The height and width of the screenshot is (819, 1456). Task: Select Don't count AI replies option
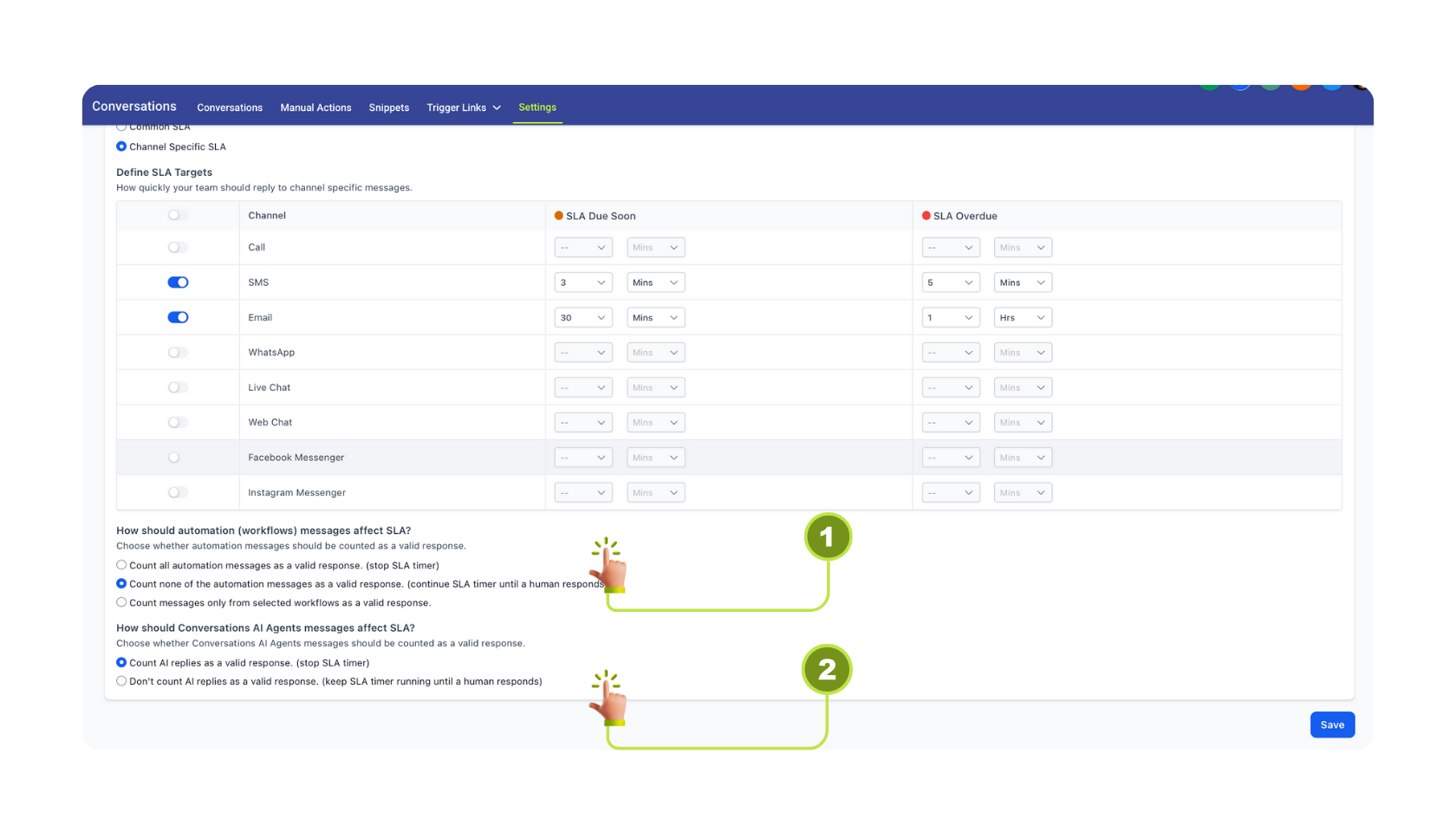(x=121, y=681)
